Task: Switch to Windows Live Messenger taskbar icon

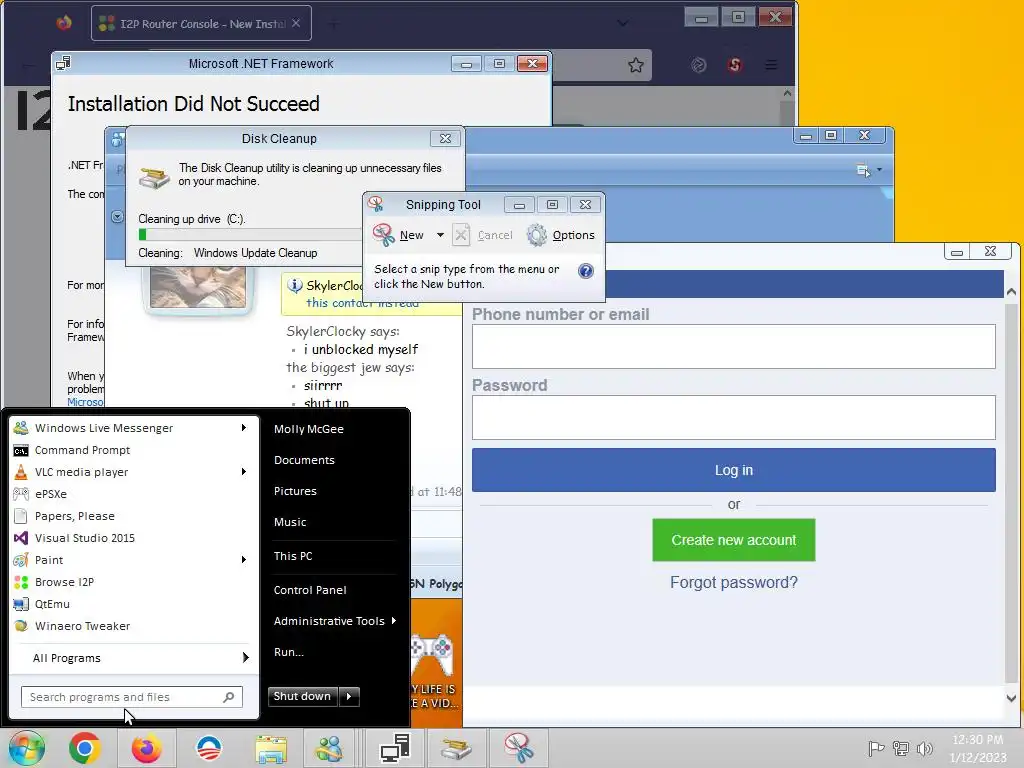Action: point(330,748)
